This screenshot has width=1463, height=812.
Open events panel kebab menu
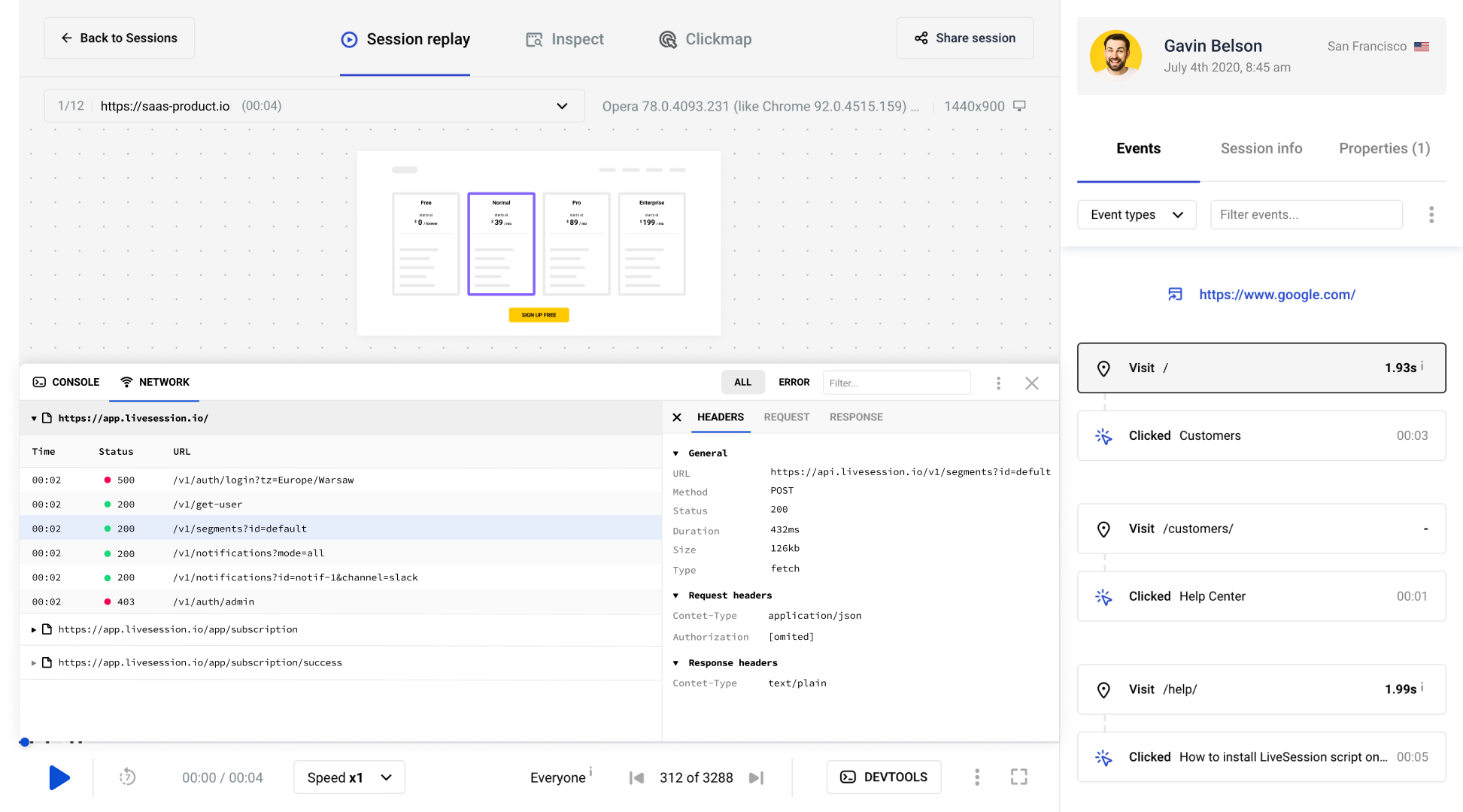click(x=1431, y=215)
